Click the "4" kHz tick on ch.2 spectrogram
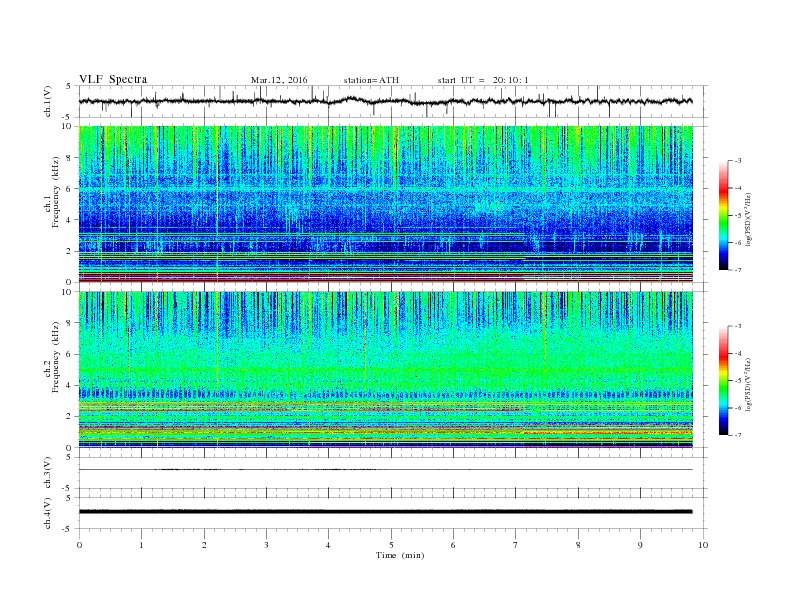This screenshot has width=792, height=612. pyautogui.click(x=70, y=385)
